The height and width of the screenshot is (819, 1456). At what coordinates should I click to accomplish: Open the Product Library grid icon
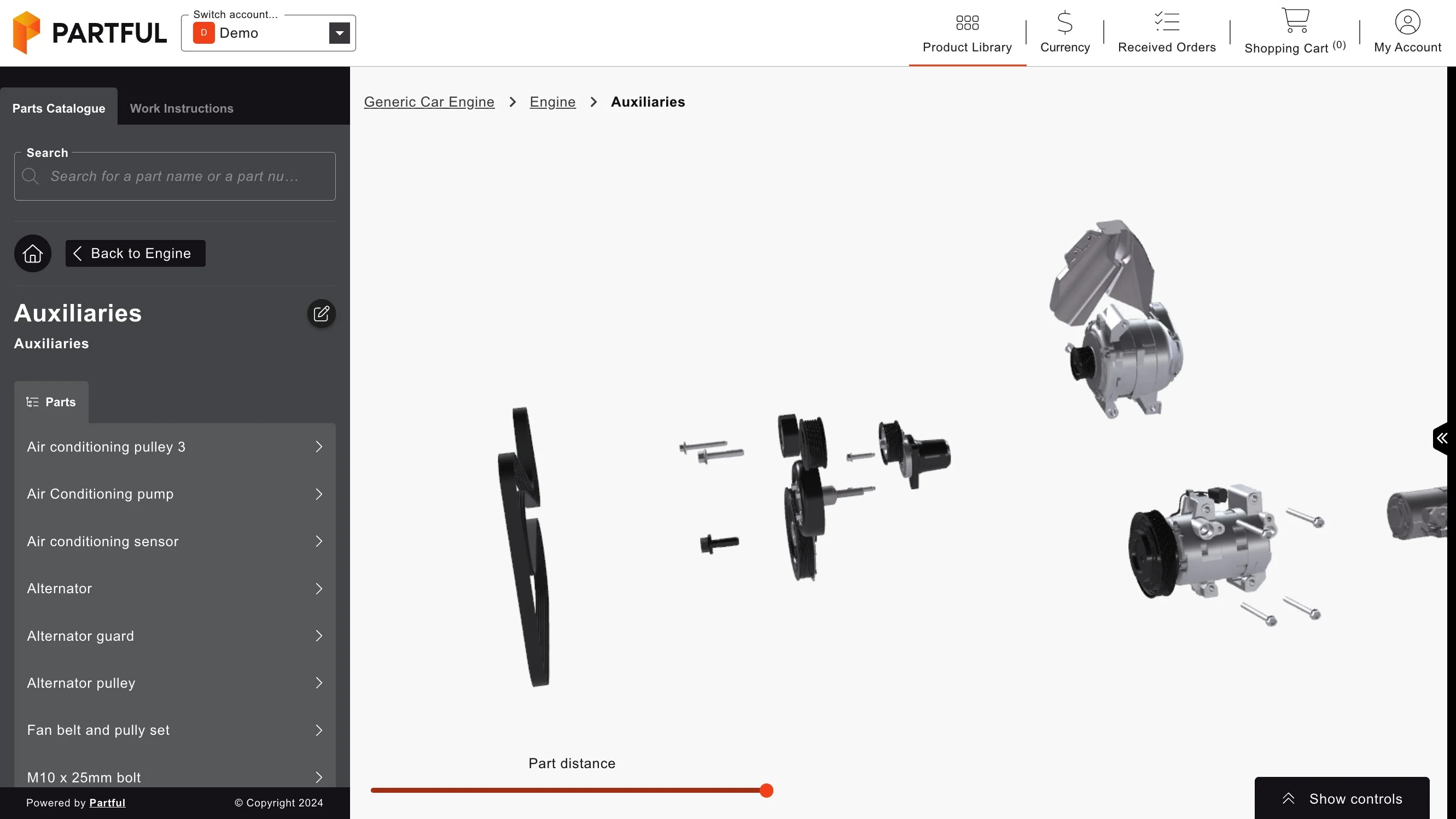[x=967, y=22]
